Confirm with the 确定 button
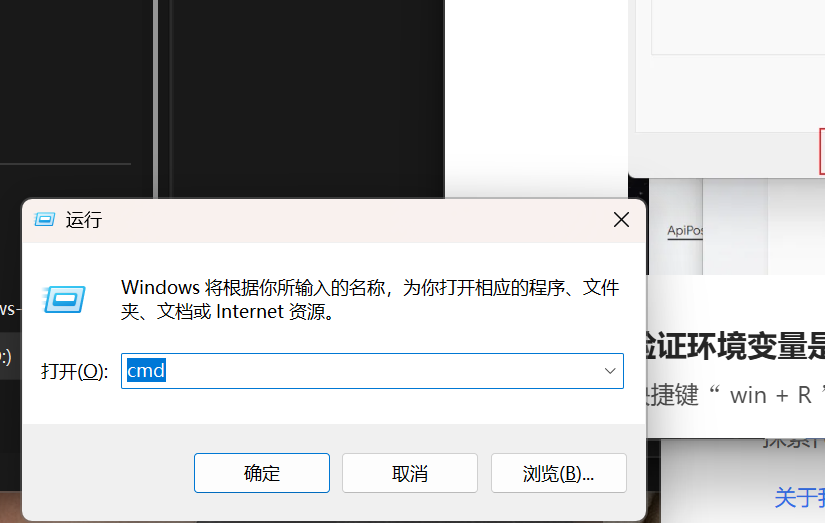Screen dimensions: 825x523 pyautogui.click(x=261, y=473)
